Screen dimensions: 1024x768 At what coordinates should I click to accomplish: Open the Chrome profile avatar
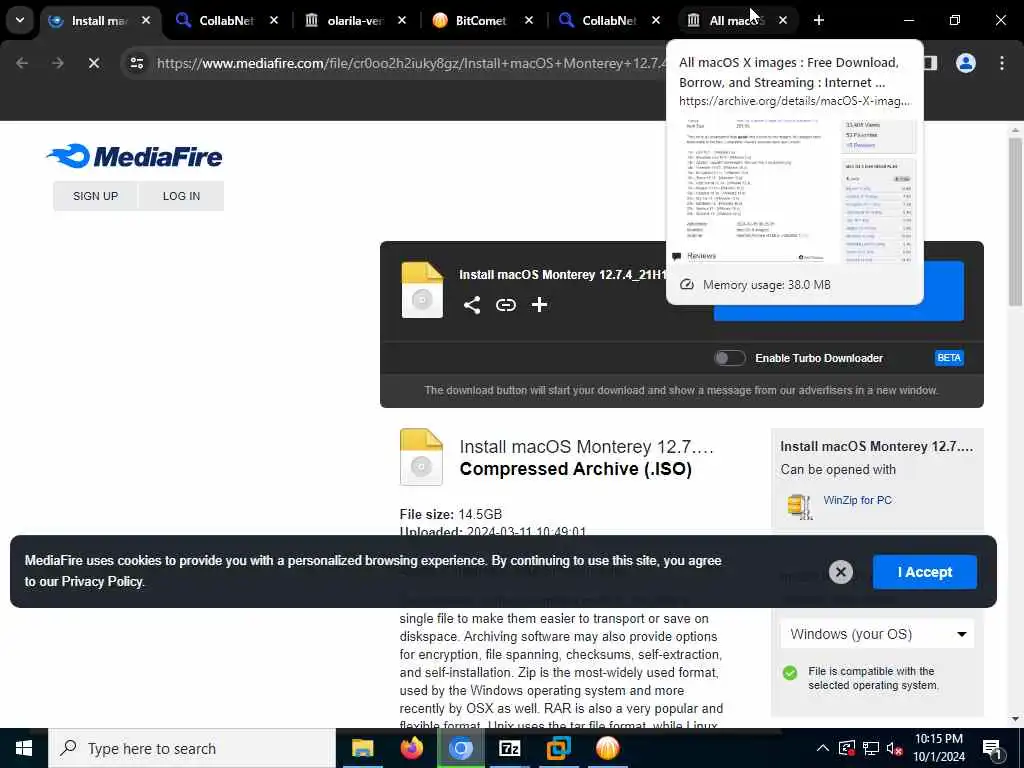click(x=966, y=63)
